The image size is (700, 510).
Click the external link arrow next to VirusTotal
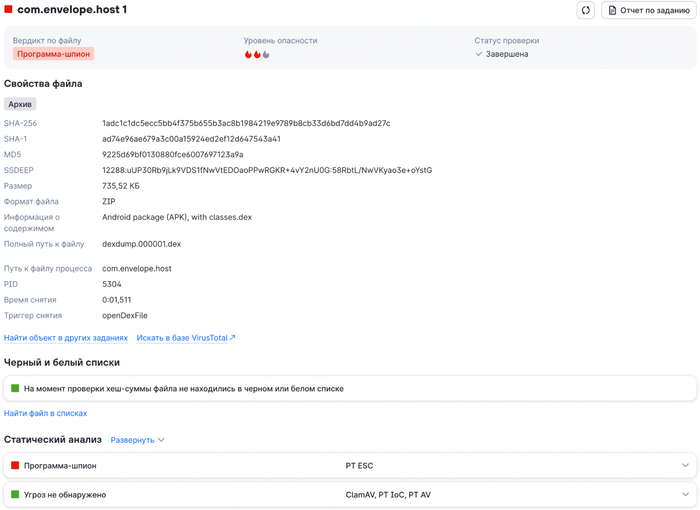click(232, 338)
